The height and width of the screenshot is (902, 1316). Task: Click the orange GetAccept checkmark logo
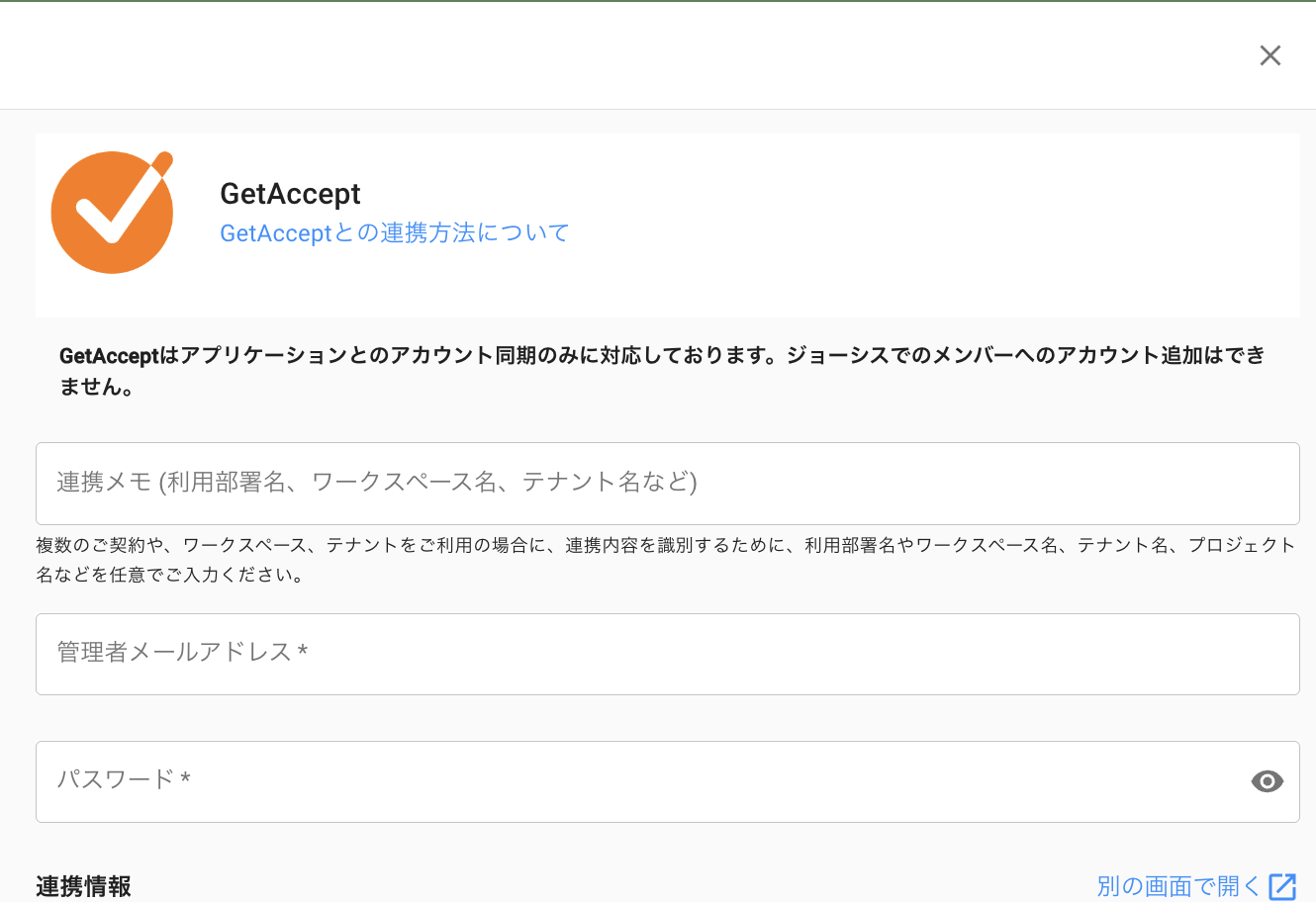[112, 213]
